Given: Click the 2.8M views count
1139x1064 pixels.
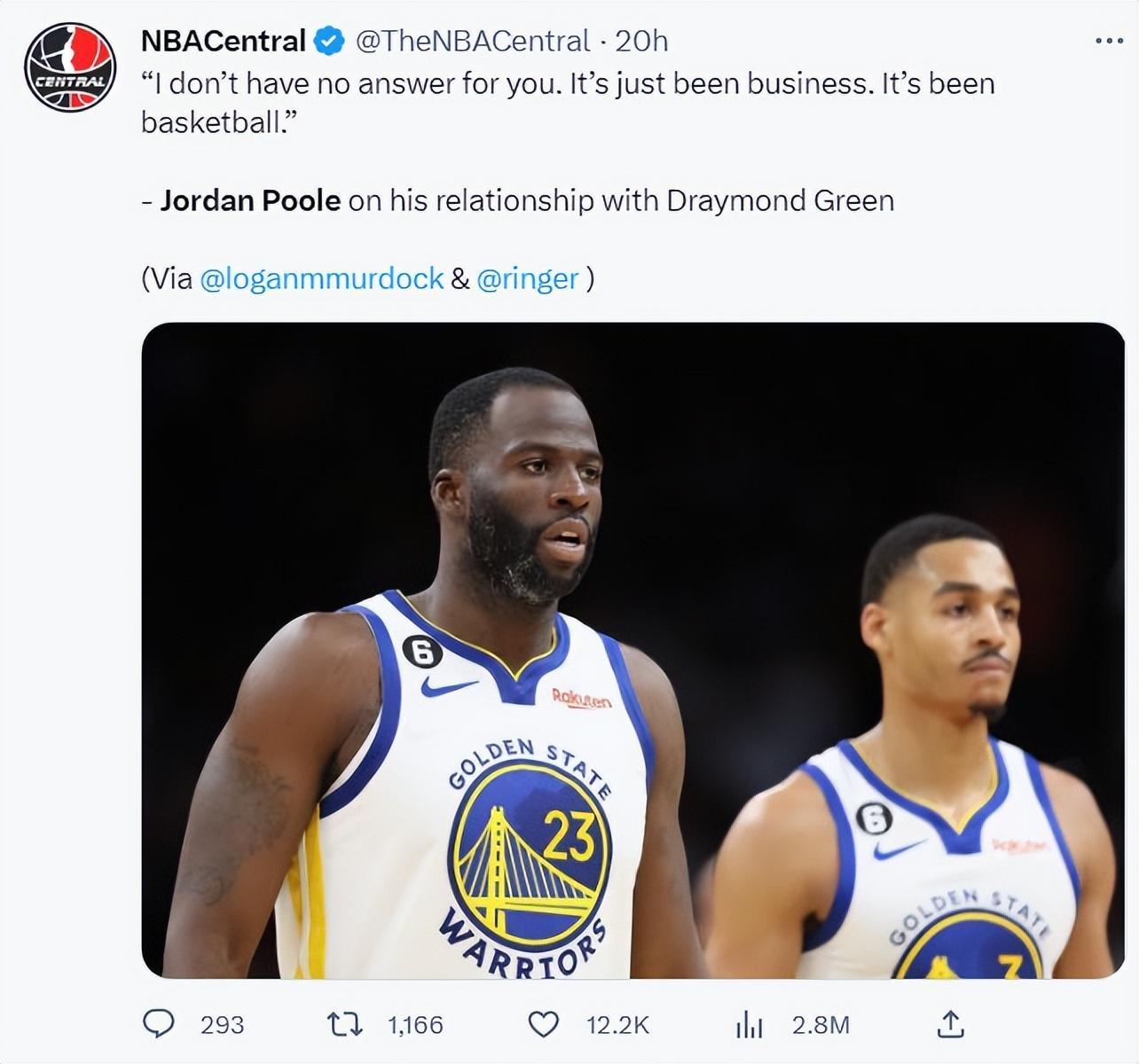Looking at the screenshot, I should point(821,1025).
